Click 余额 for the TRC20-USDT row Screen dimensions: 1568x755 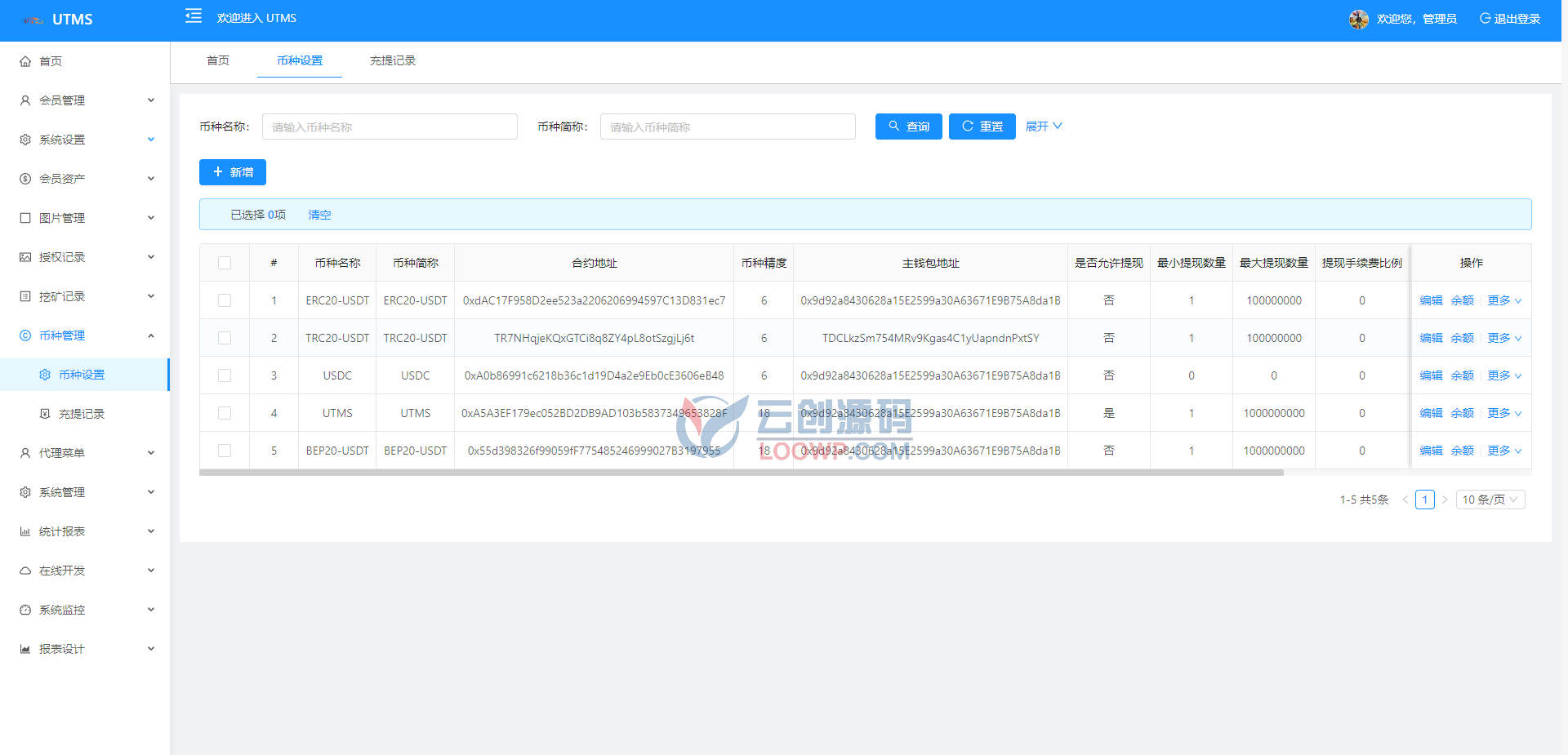pos(1462,338)
